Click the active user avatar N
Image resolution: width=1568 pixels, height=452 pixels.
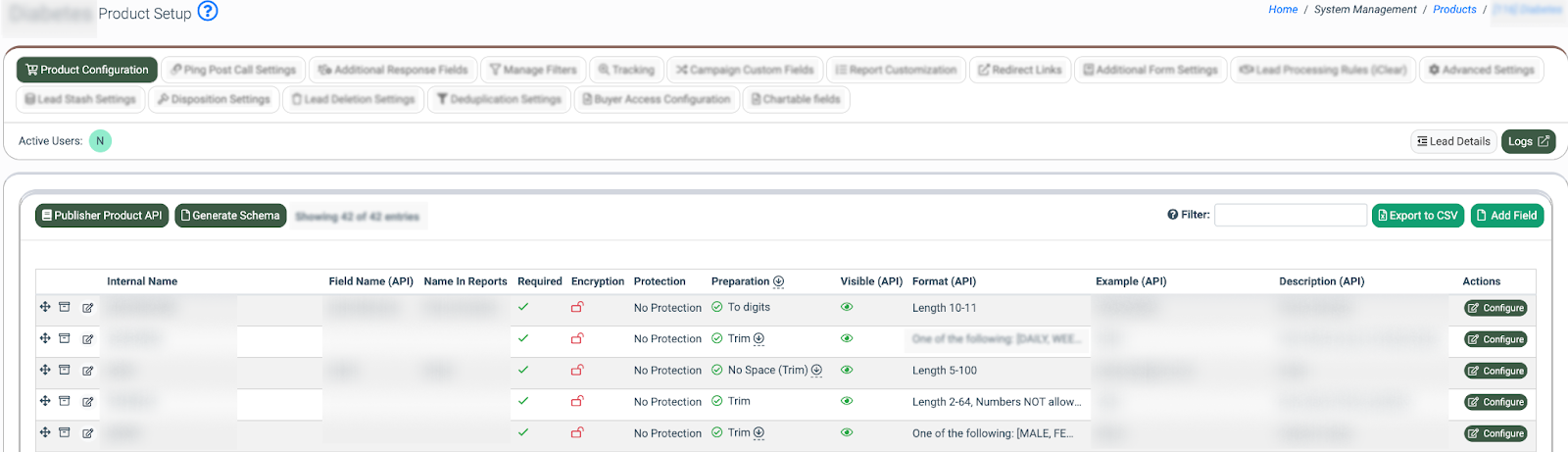pyautogui.click(x=100, y=141)
